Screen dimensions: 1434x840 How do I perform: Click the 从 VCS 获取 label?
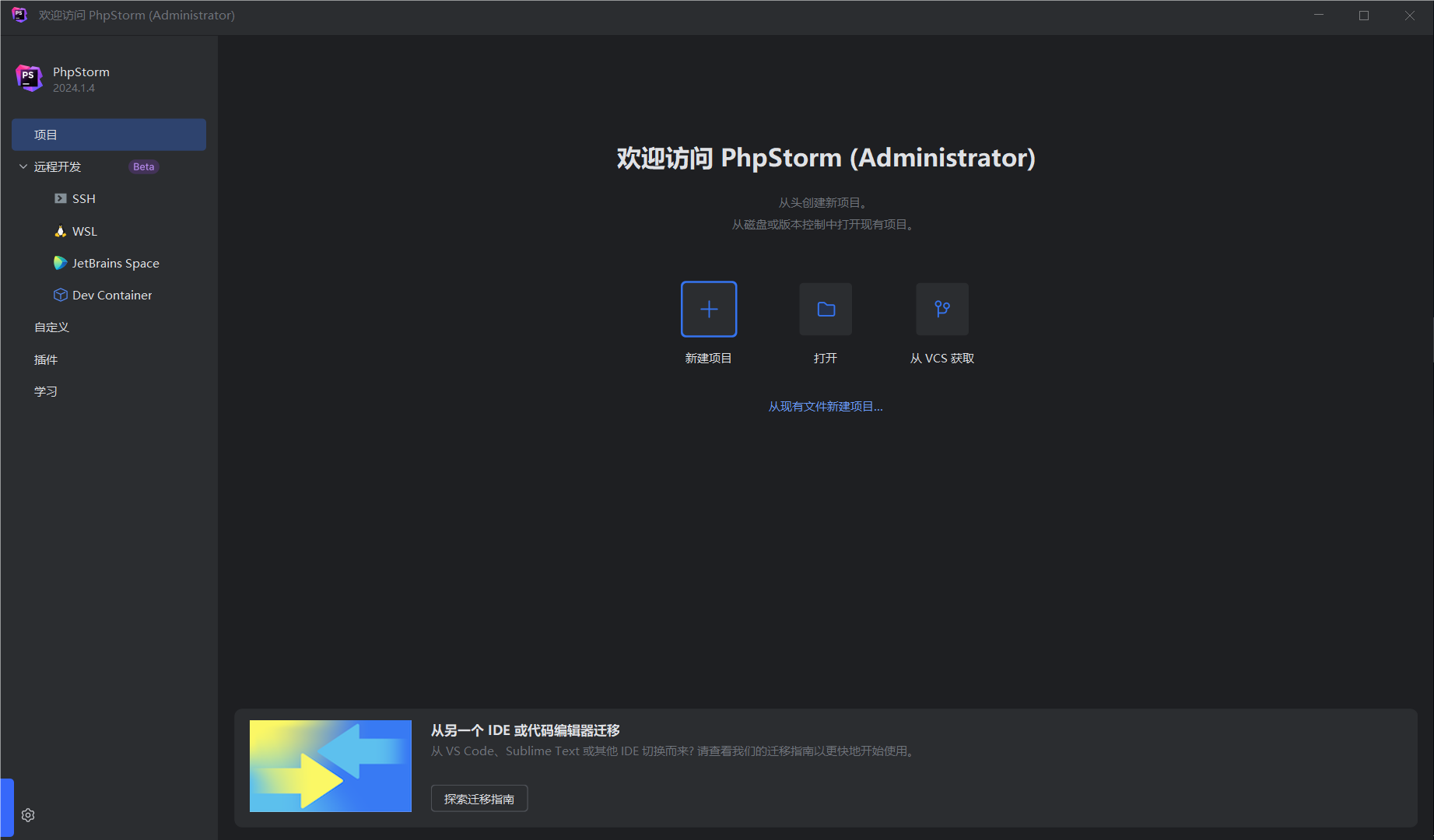tap(942, 359)
